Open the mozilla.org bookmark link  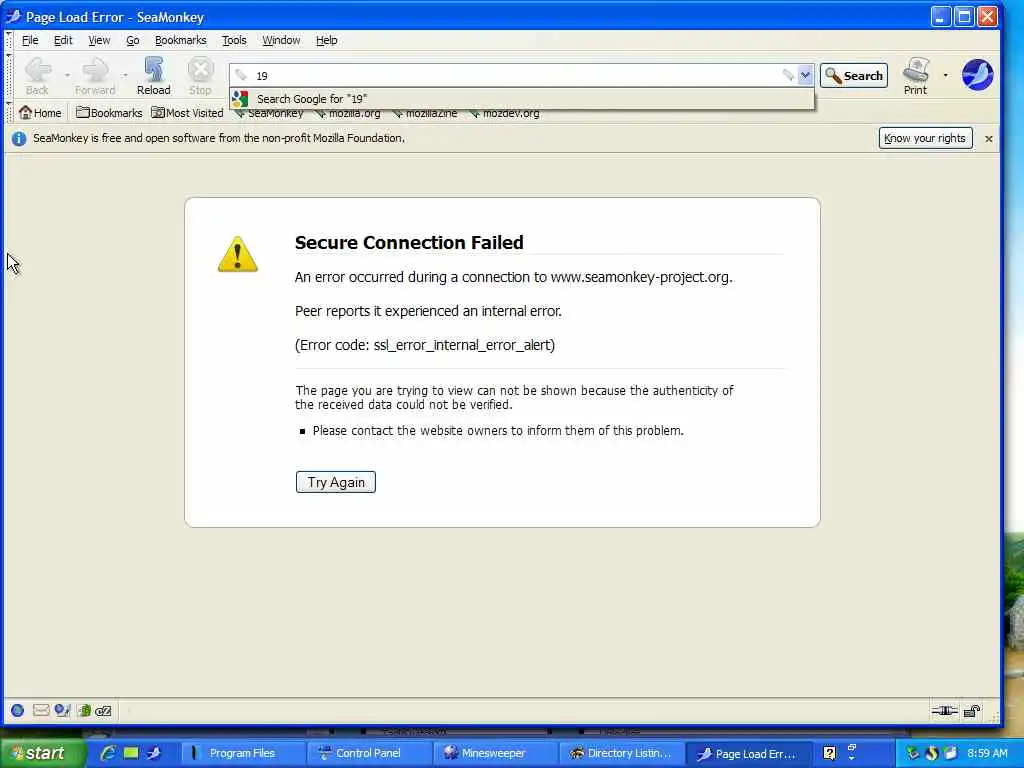click(x=348, y=114)
